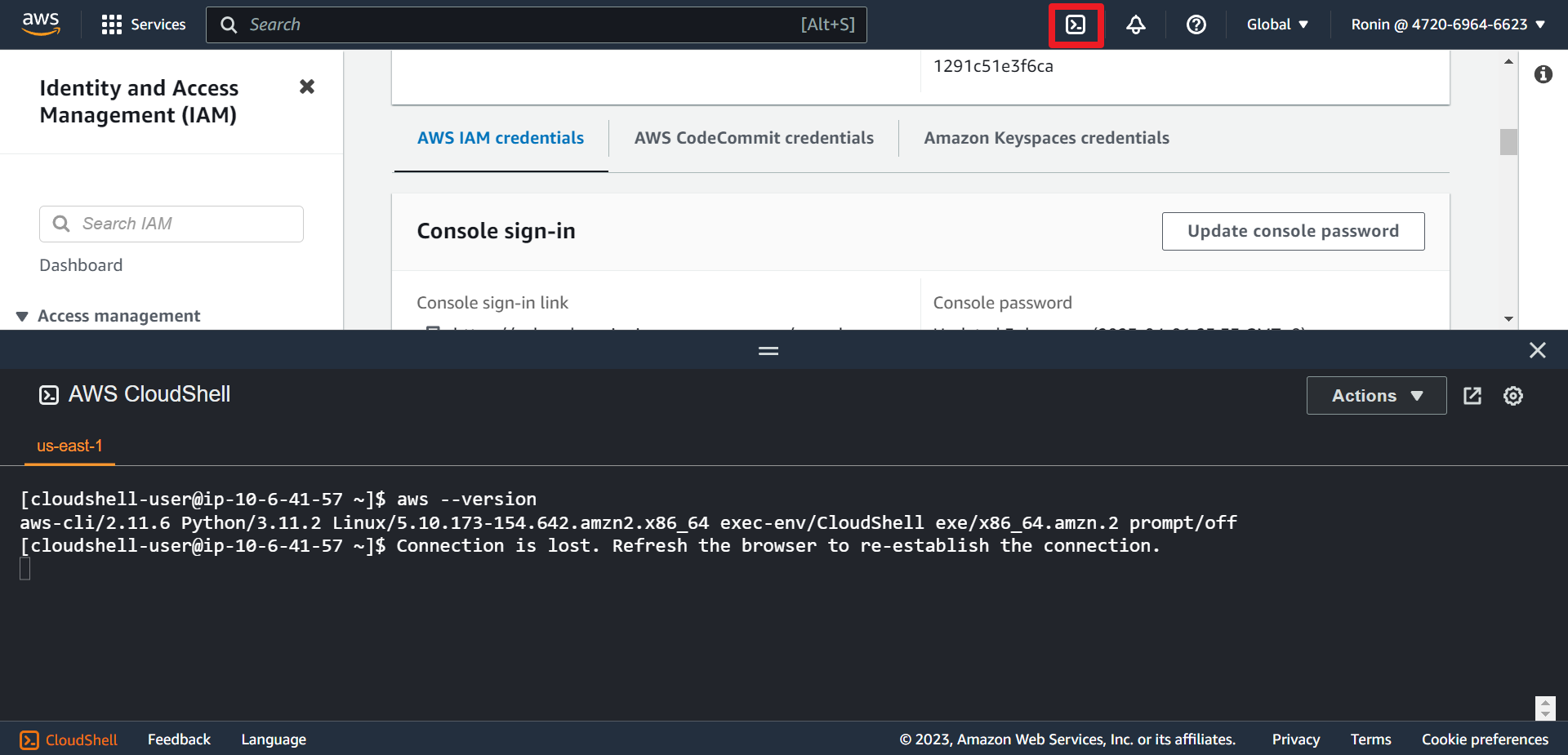Collapse the Access management section

[x=23, y=317]
